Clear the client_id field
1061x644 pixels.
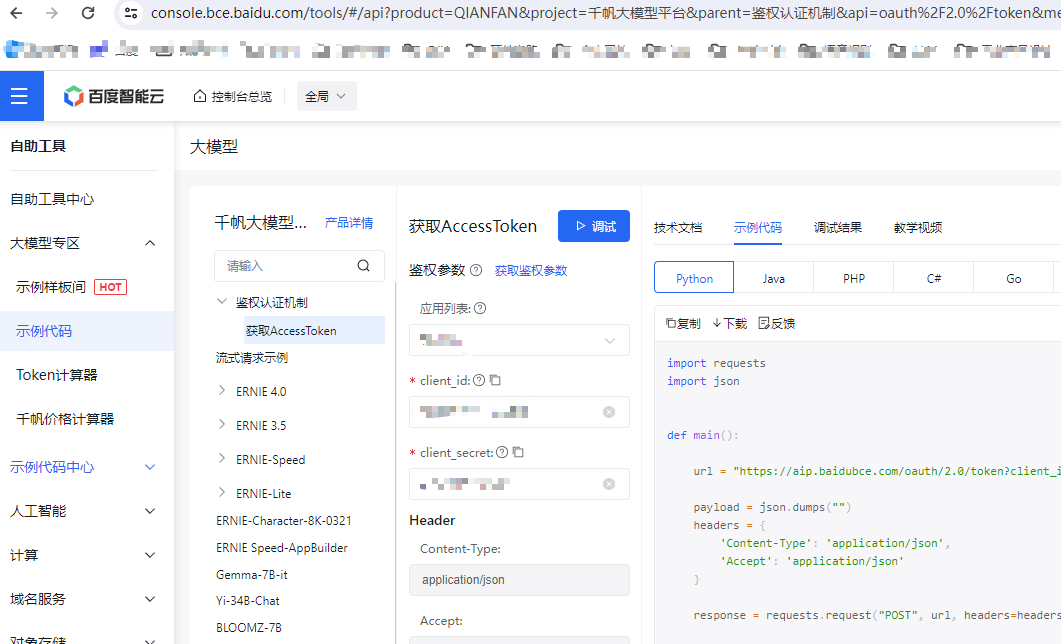pos(609,412)
